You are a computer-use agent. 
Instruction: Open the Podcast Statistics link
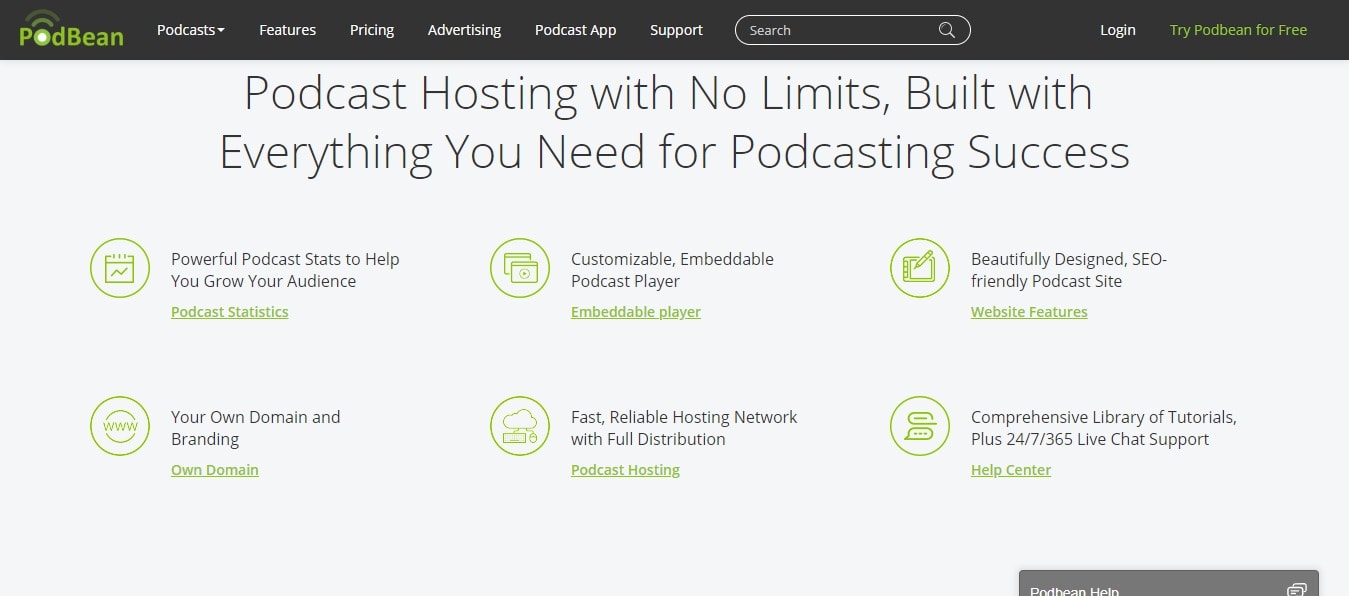tap(230, 312)
